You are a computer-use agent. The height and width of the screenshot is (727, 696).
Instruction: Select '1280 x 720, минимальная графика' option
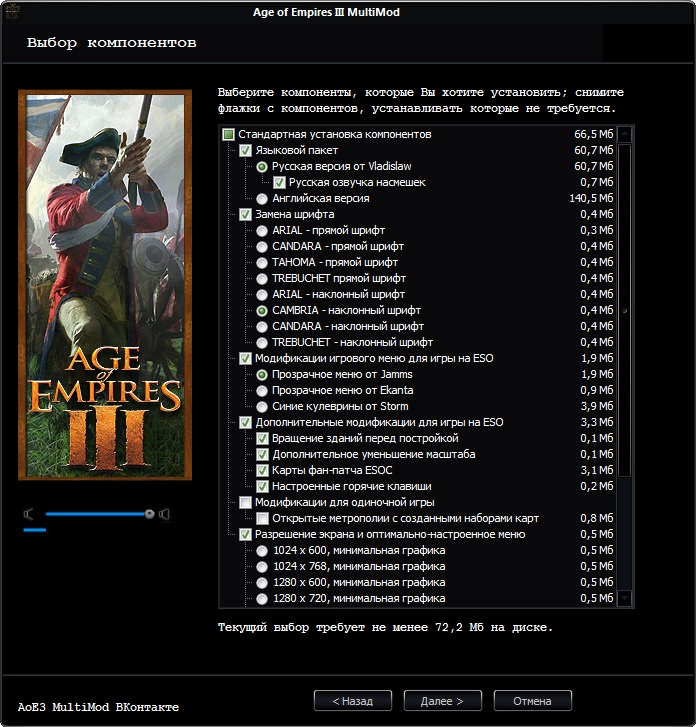pyautogui.click(x=262, y=599)
